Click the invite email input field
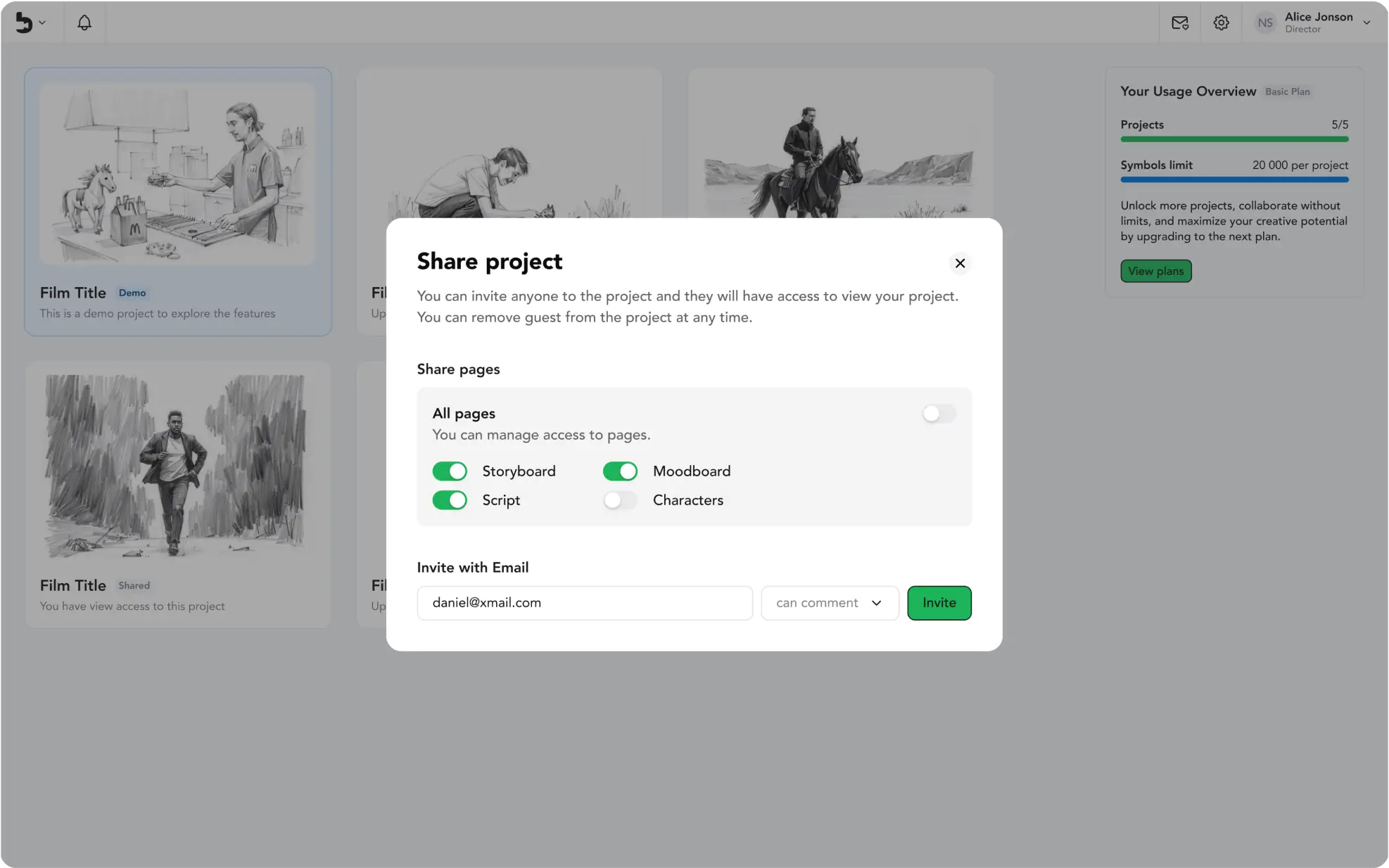1389x868 pixels. [x=584, y=603]
